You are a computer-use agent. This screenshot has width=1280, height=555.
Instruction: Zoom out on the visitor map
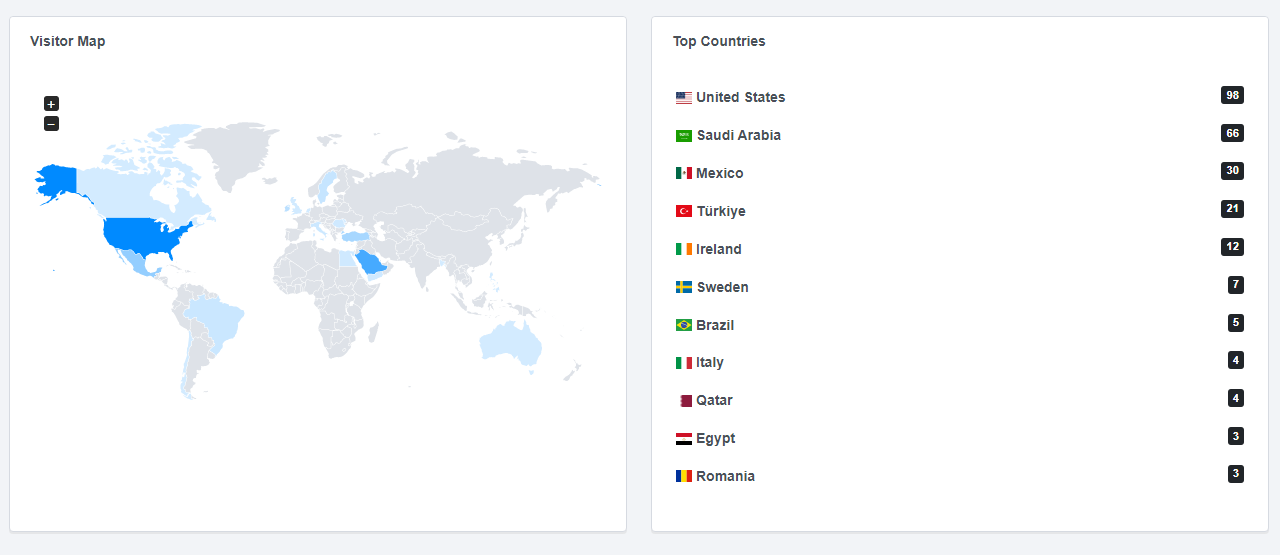[51, 124]
